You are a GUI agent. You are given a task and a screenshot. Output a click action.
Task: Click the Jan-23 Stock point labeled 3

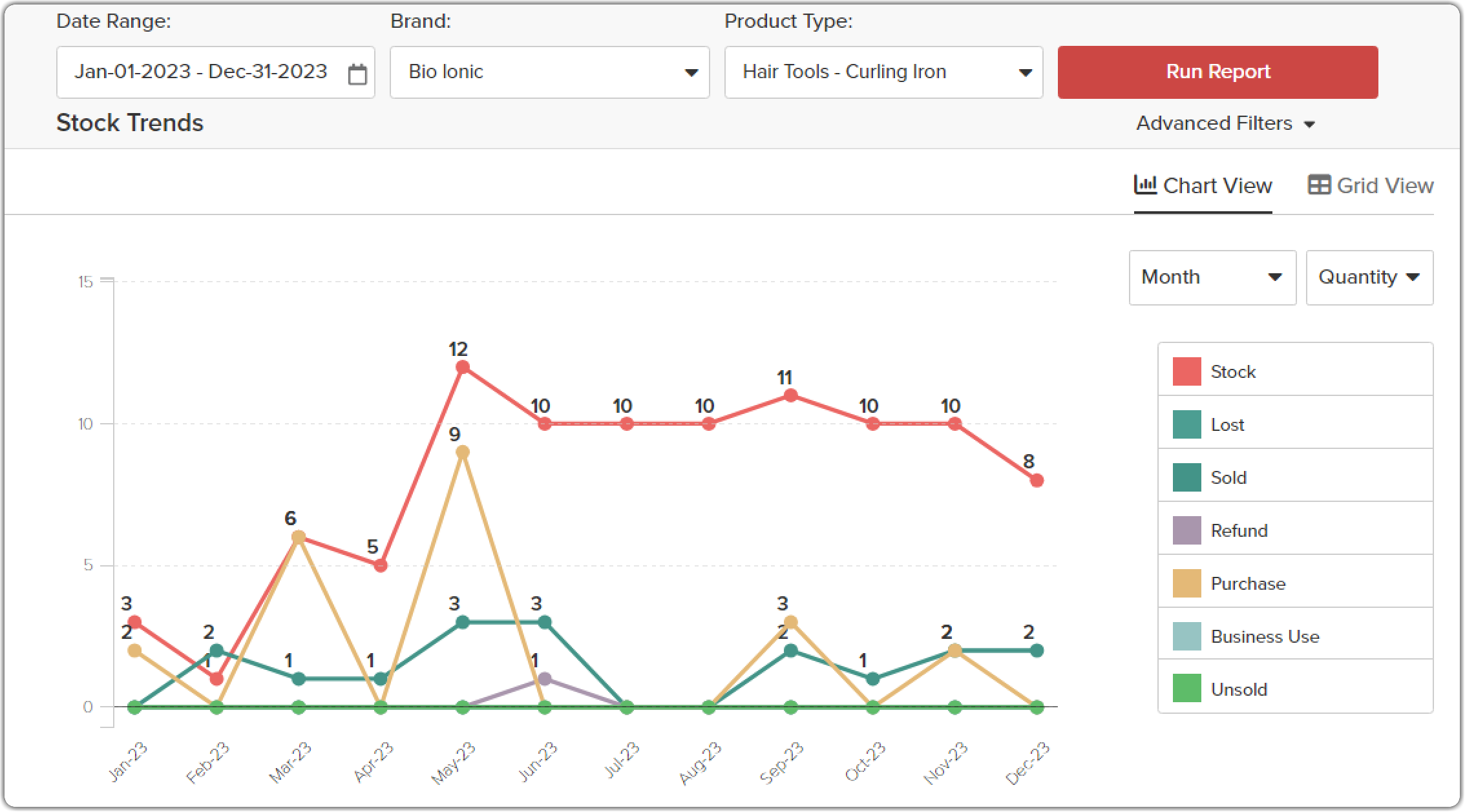[134, 622]
